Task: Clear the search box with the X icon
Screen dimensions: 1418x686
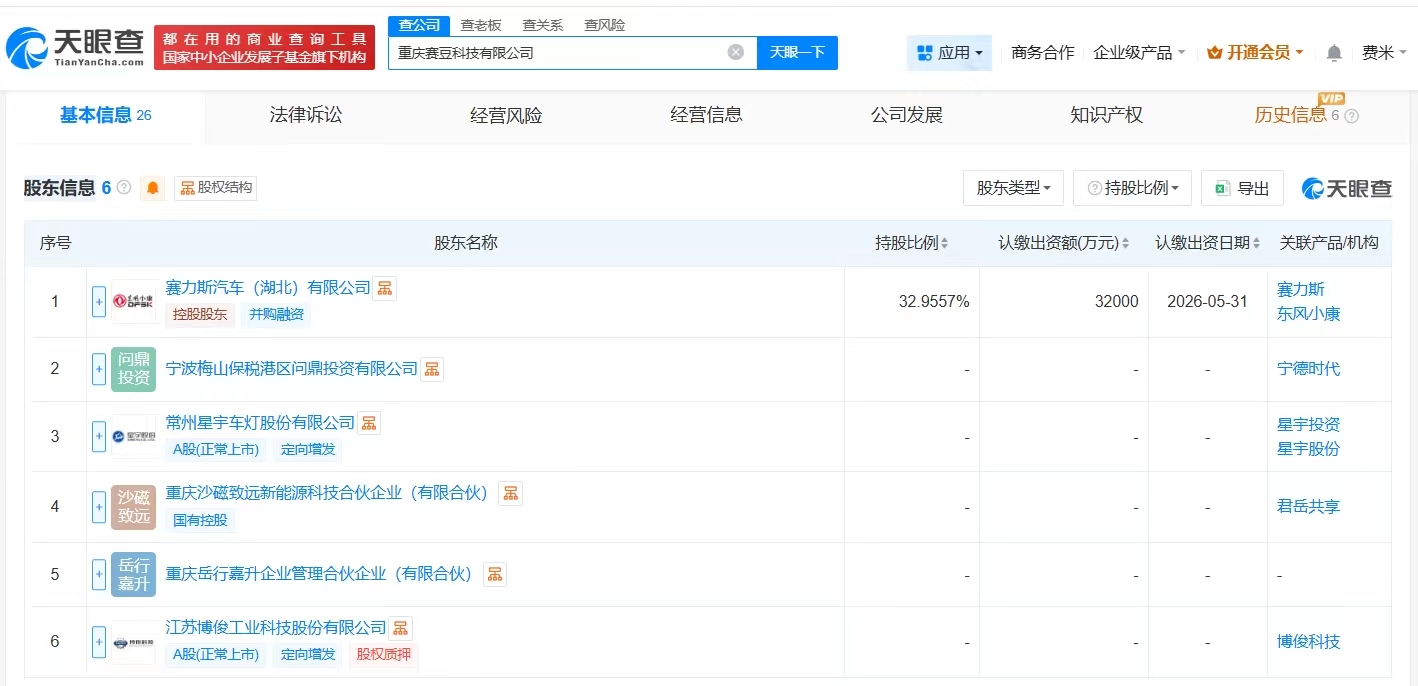Action: click(x=736, y=52)
